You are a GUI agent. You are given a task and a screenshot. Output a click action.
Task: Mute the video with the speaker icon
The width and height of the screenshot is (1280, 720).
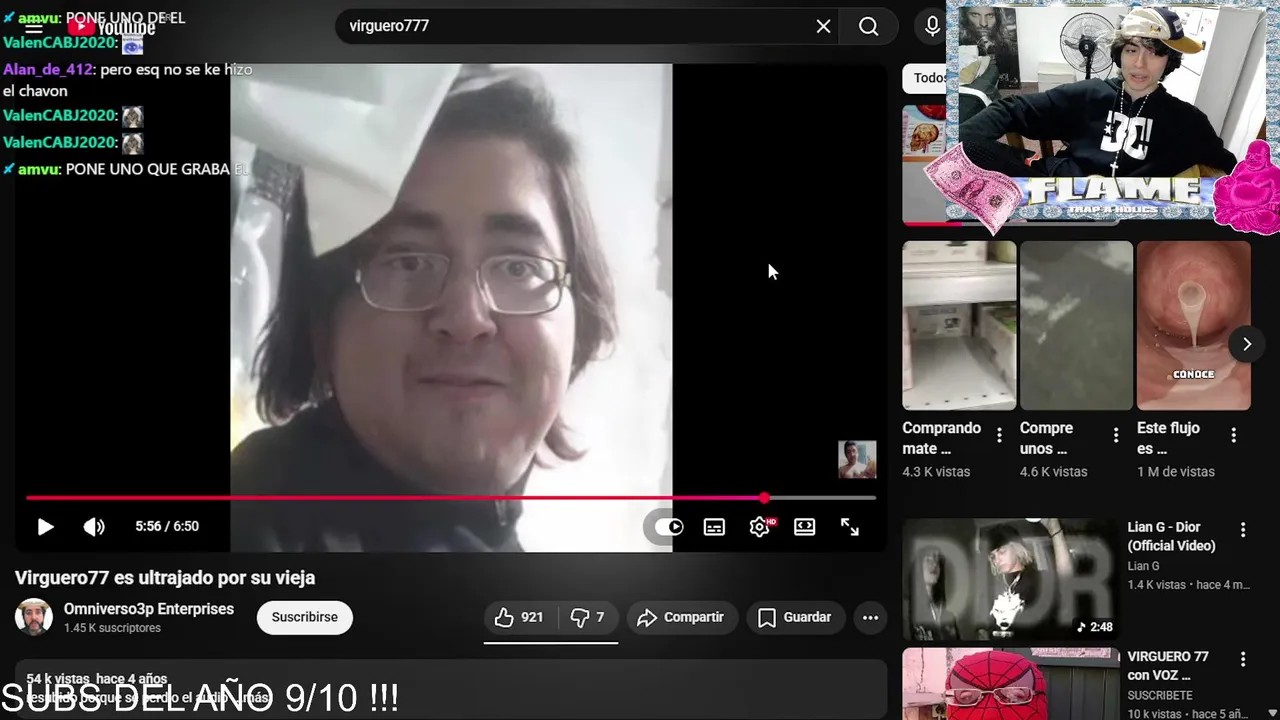pos(94,527)
